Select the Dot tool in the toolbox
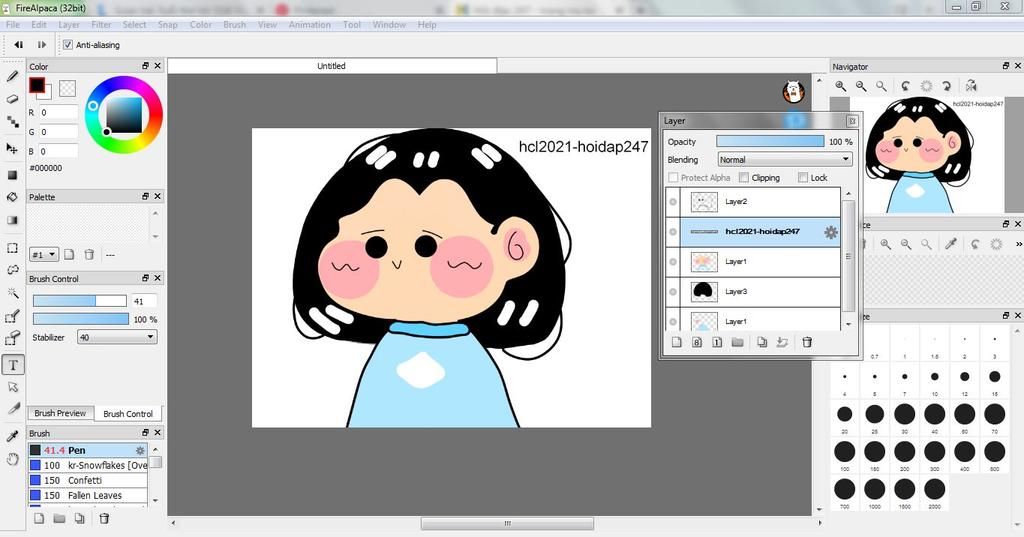 tap(12, 122)
